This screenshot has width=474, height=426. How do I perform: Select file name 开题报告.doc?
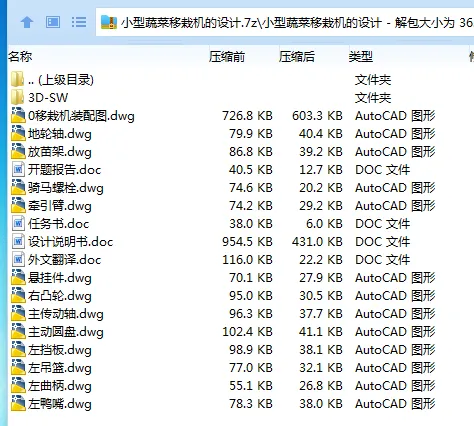pyautogui.click(x=64, y=170)
